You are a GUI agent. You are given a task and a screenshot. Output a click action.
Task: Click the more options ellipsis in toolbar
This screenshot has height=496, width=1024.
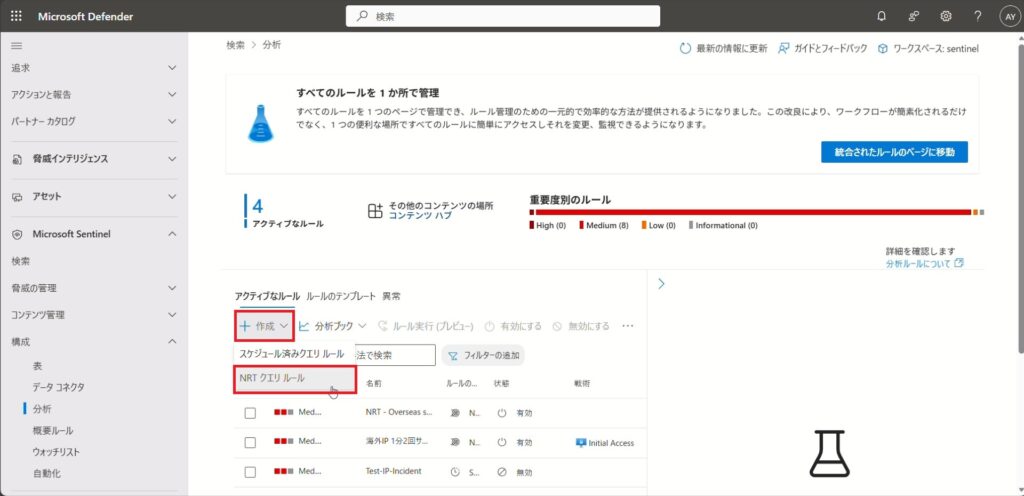tap(628, 326)
